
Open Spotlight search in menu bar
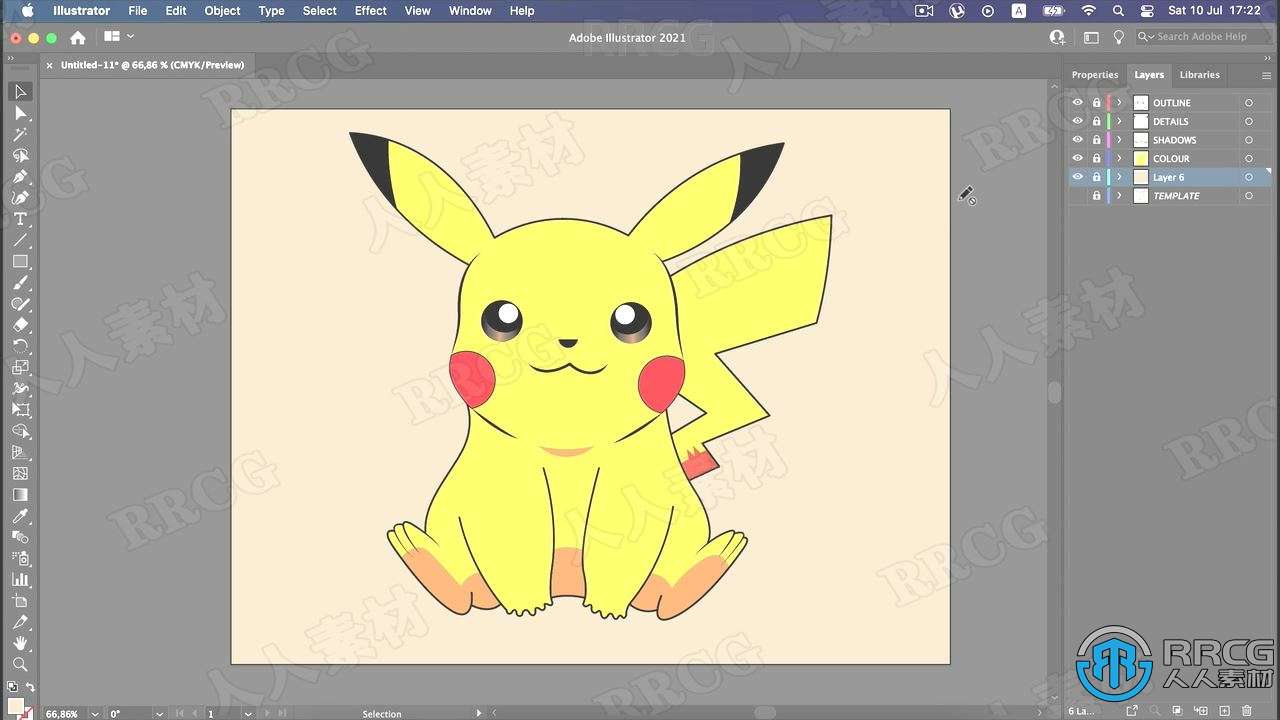pos(1118,11)
